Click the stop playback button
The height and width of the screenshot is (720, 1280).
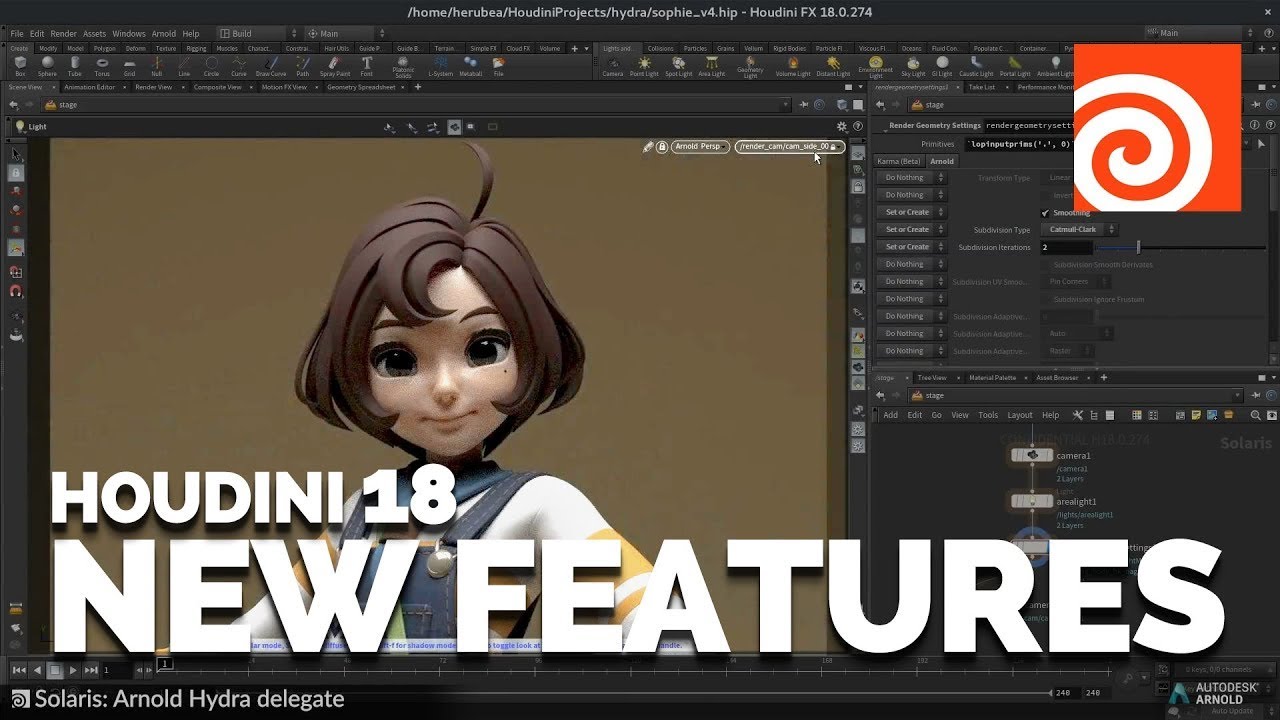55,670
